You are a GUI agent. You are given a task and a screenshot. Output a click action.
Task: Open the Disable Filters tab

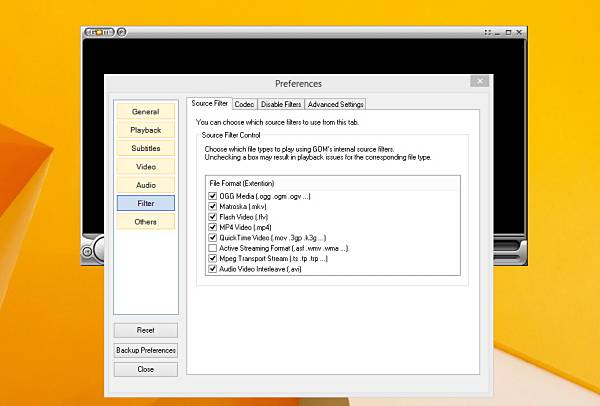pos(281,104)
